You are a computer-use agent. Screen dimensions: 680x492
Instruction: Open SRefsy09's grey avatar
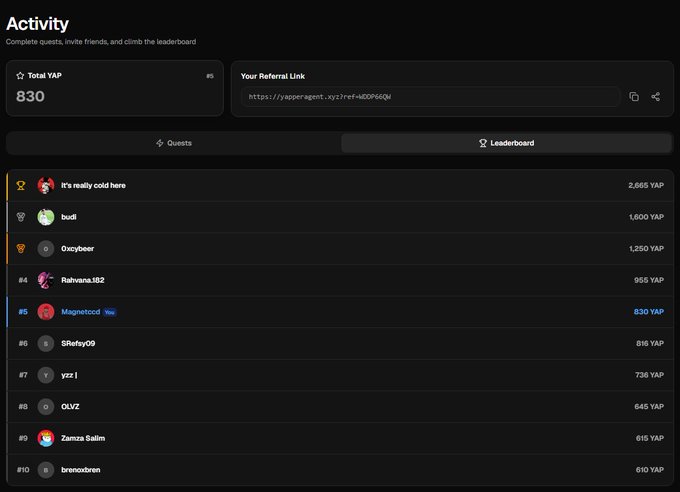pyautogui.click(x=46, y=343)
